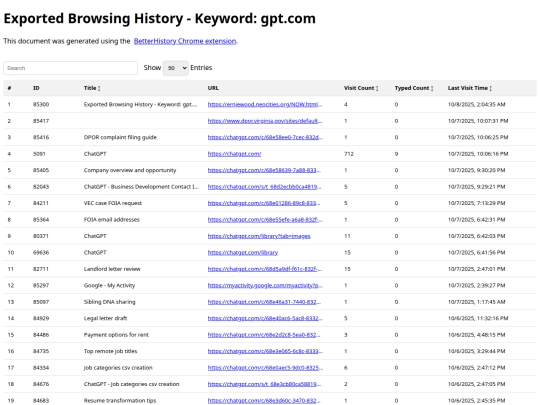
Task: Open URL for Payment options for rent
Action: [x=264, y=335]
